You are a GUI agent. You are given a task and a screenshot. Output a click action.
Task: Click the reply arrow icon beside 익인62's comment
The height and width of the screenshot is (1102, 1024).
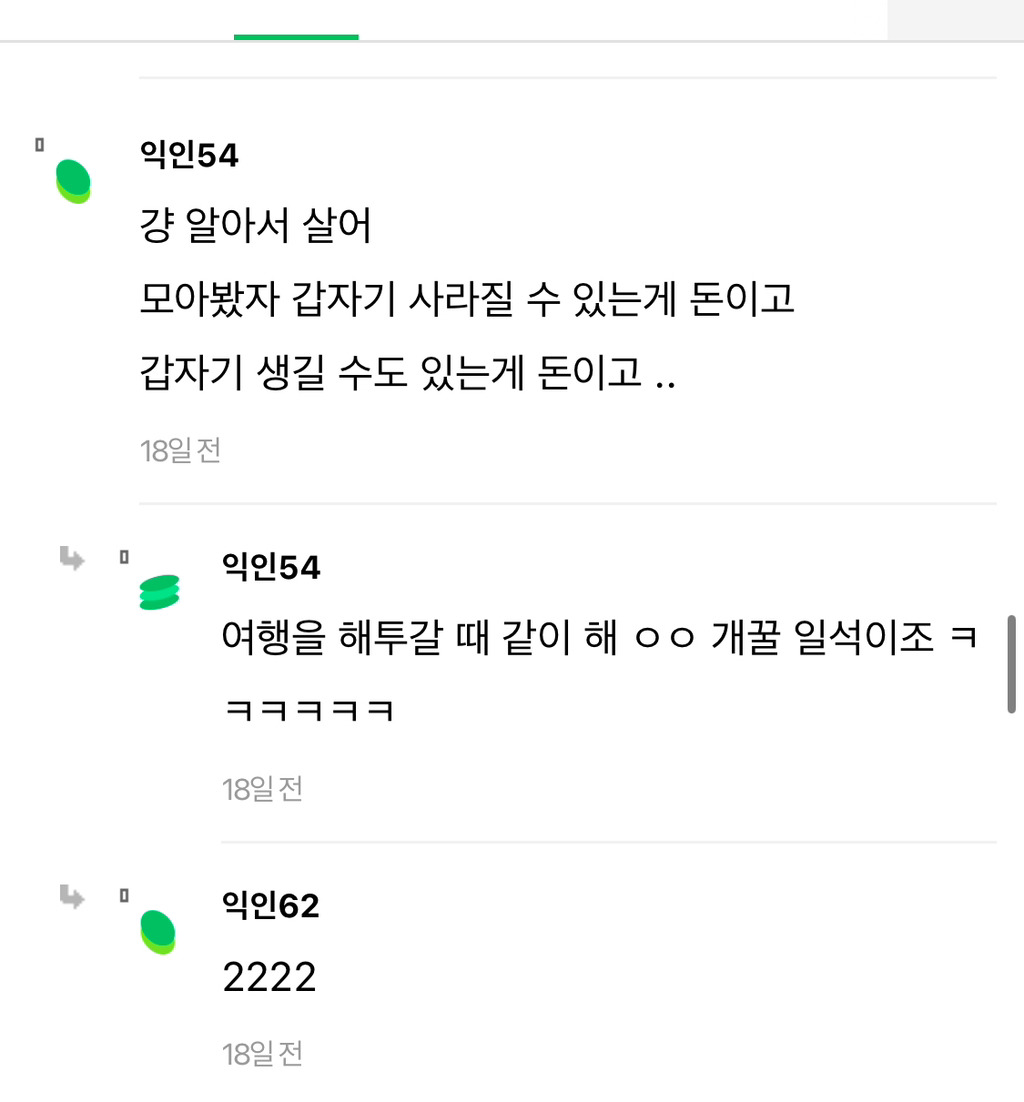pyautogui.click(x=71, y=897)
